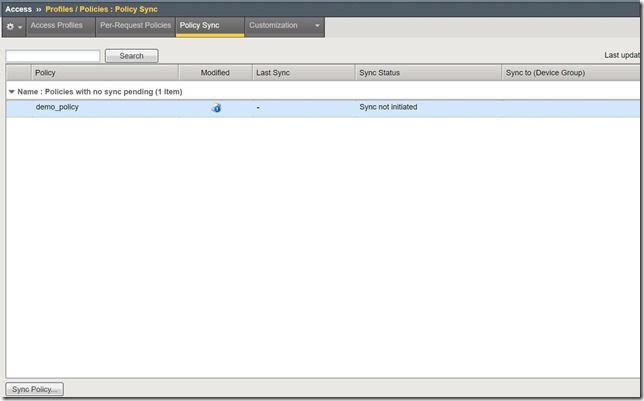Select the demo_policy row name
Image resolution: width=644 pixels, height=401 pixels.
point(57,107)
